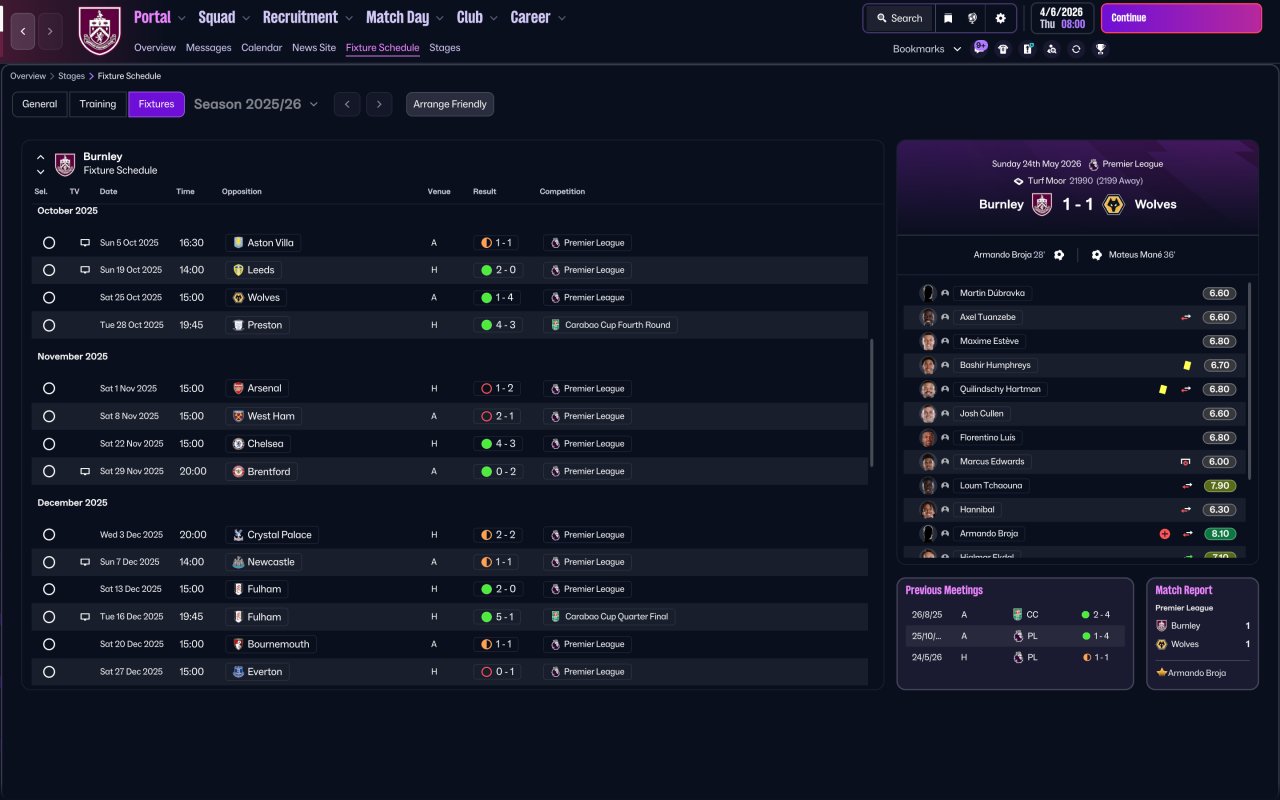1280x800 pixels.
Task: Click the Stages breadcrumb link
Action: coord(71,76)
